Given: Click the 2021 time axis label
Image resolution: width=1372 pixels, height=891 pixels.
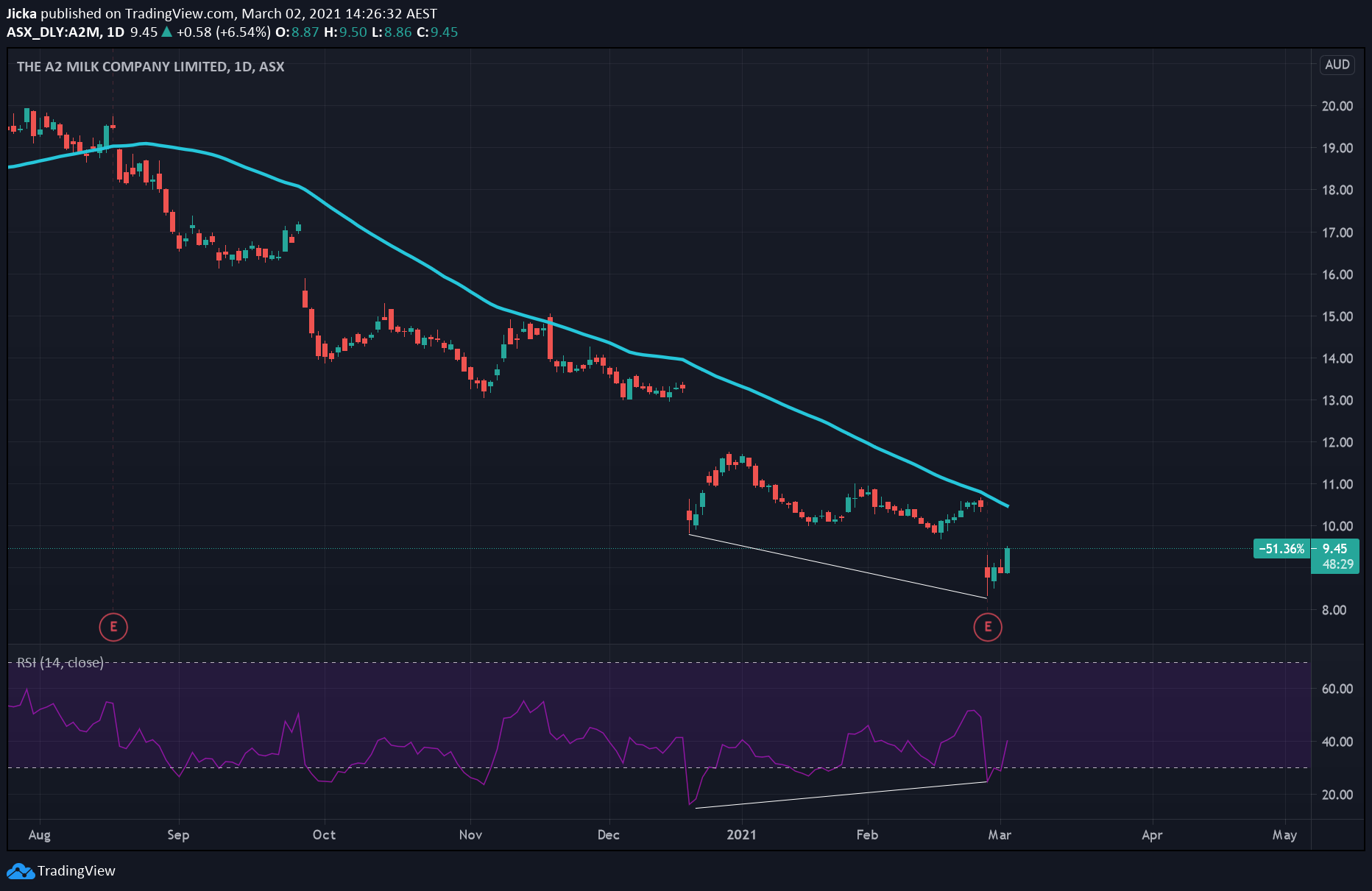Looking at the screenshot, I should click(741, 835).
